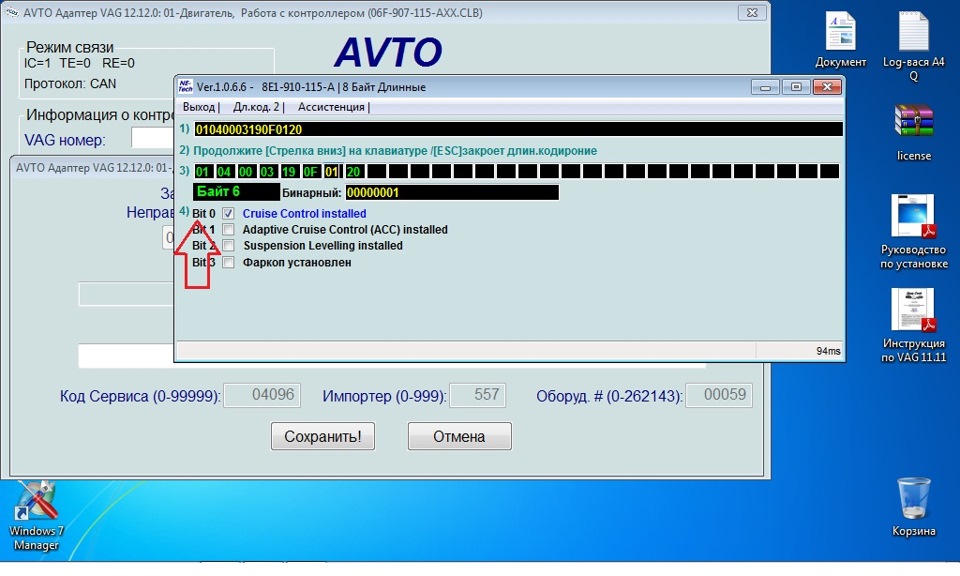Click the Байт 6 label box
Screen dimensions: 960x576
pos(236,192)
